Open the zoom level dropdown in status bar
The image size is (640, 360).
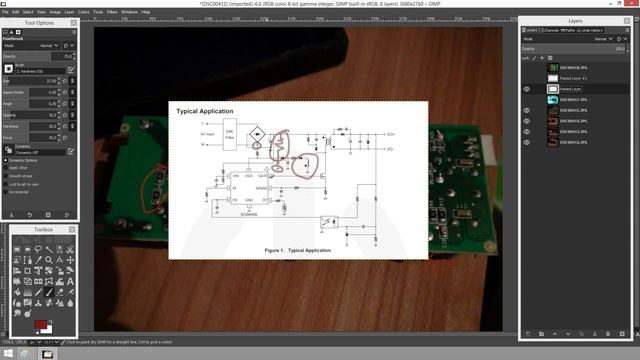[x=51, y=342]
